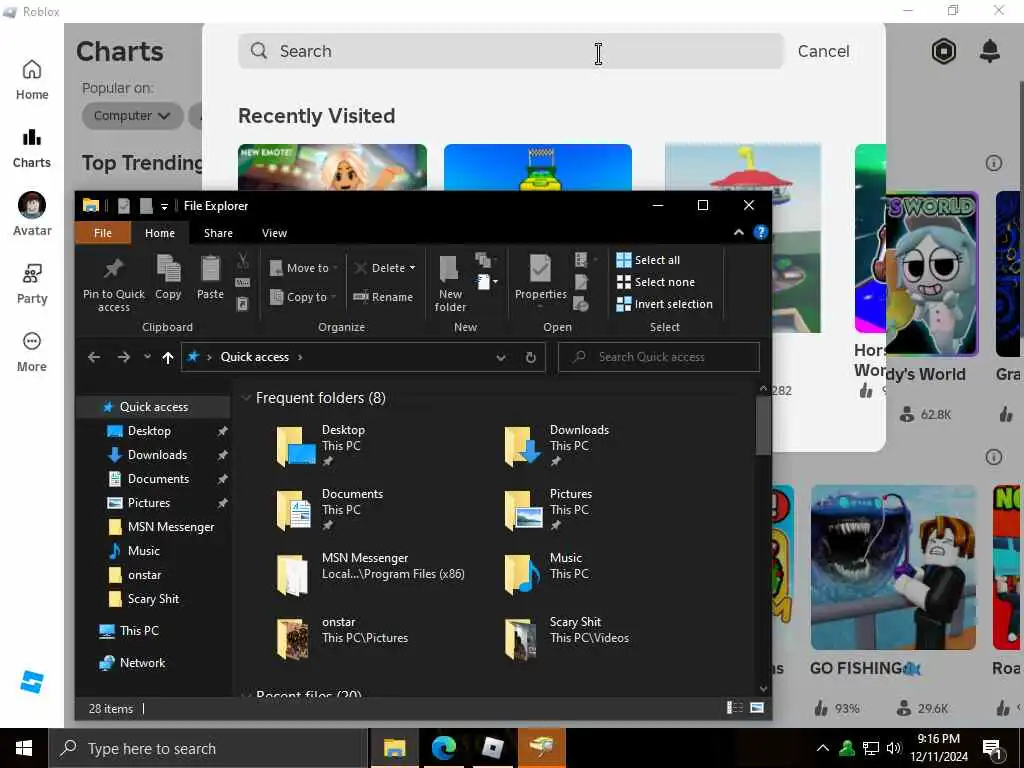
Task: Open Microsoft Edge from taskbar
Action: click(443, 748)
